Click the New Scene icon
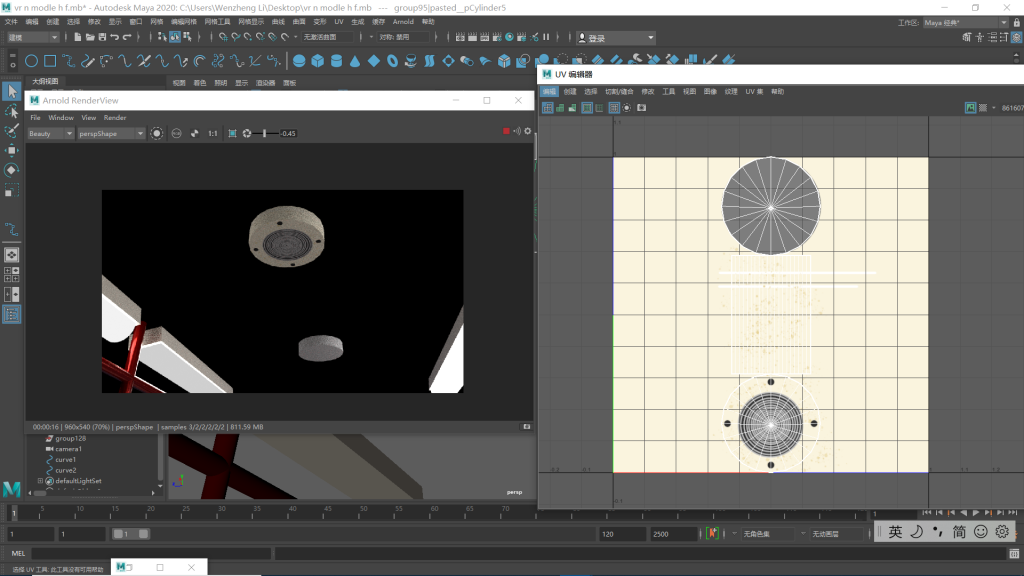Image resolution: width=1024 pixels, height=576 pixels. 78,37
